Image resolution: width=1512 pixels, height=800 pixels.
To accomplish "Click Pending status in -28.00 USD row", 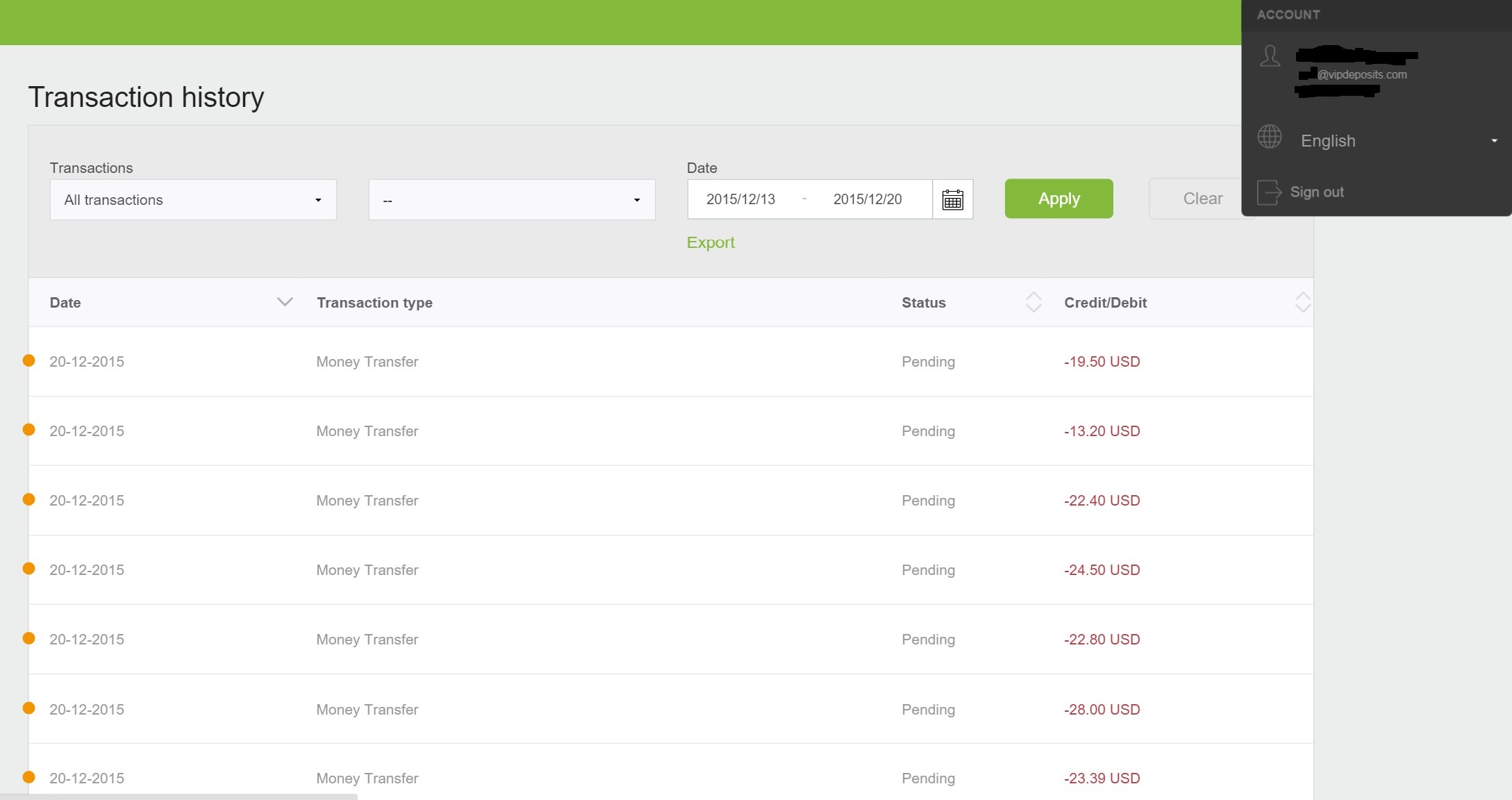I will 928,710.
